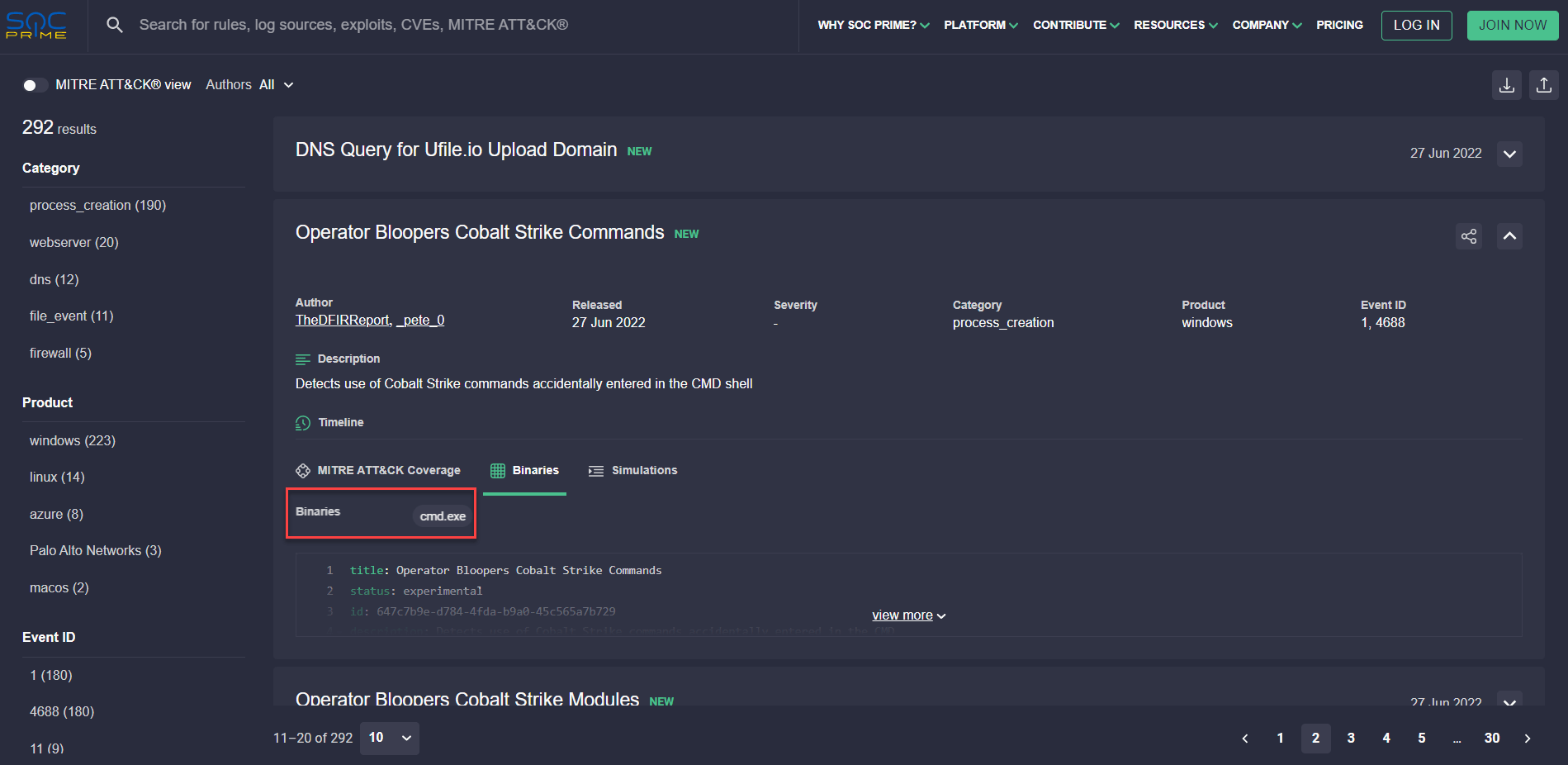Open author _pete_0 link

[x=420, y=321]
